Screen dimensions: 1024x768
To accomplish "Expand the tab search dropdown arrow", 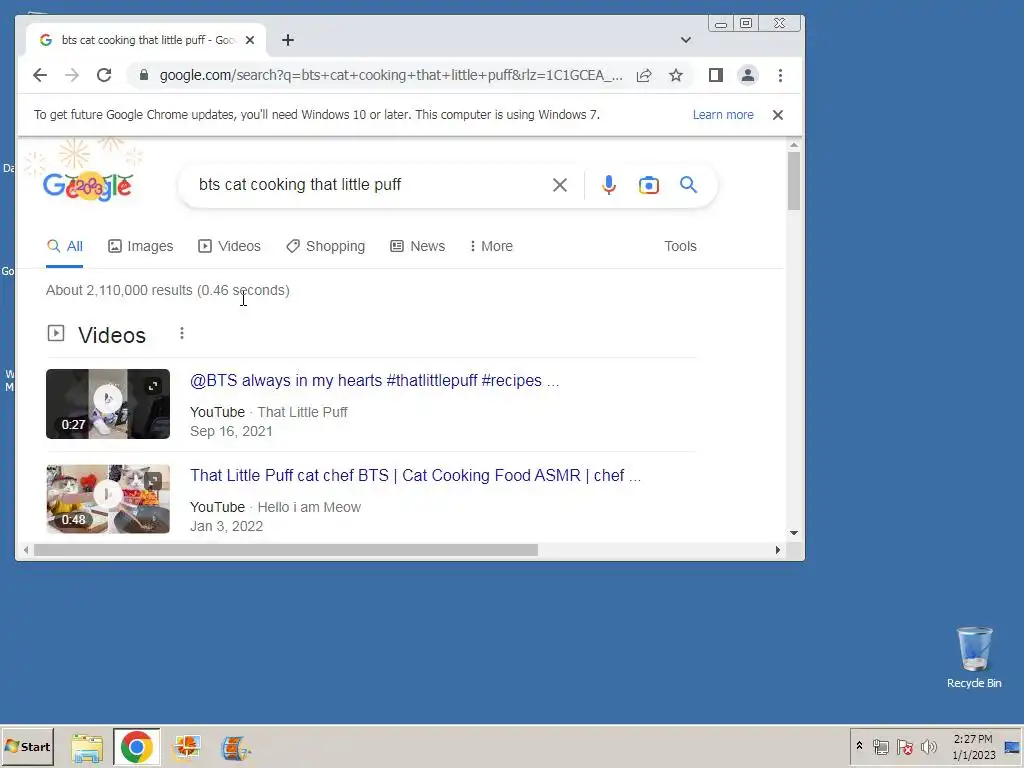I will coord(686,40).
